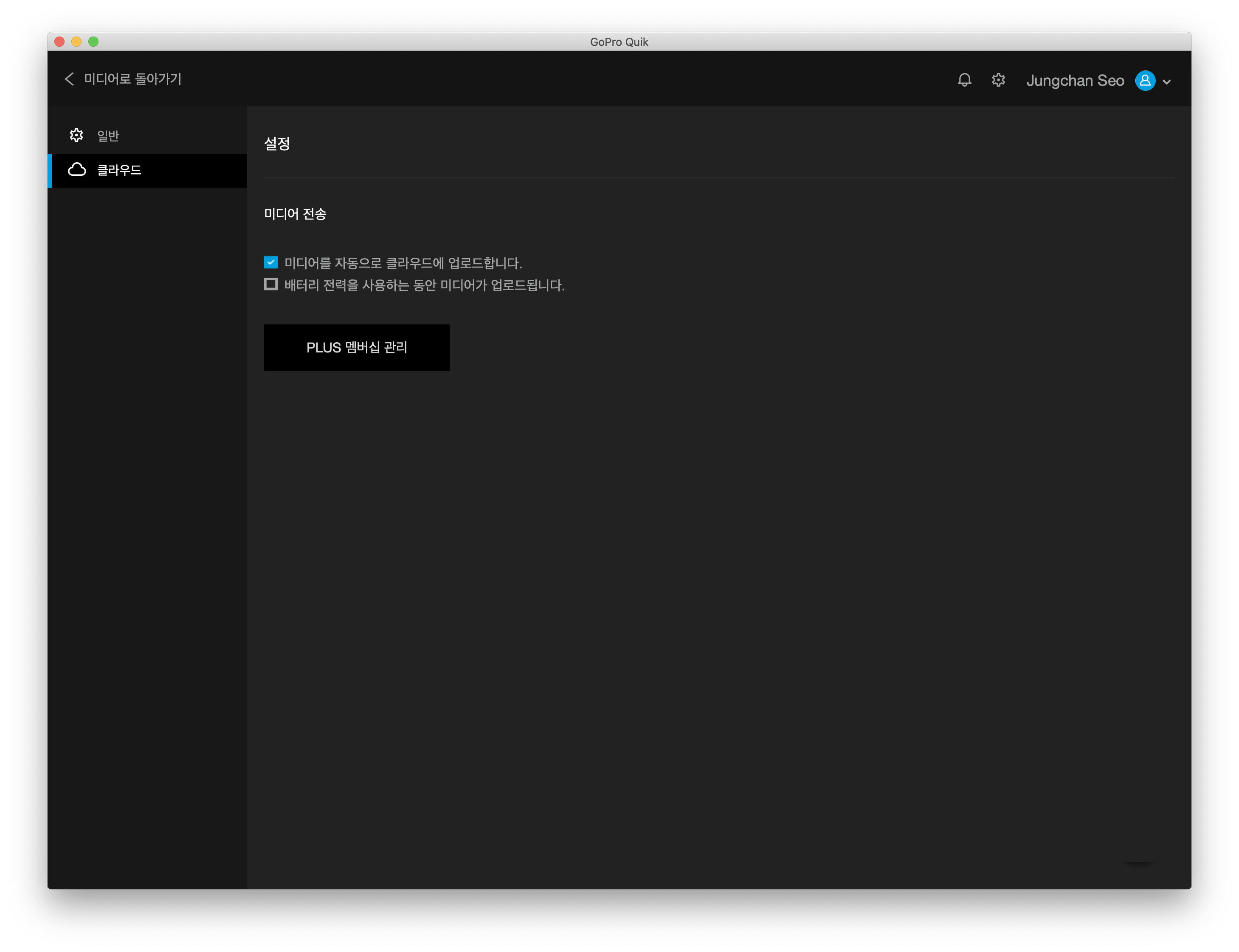Maximize window with the green button

(x=93, y=41)
